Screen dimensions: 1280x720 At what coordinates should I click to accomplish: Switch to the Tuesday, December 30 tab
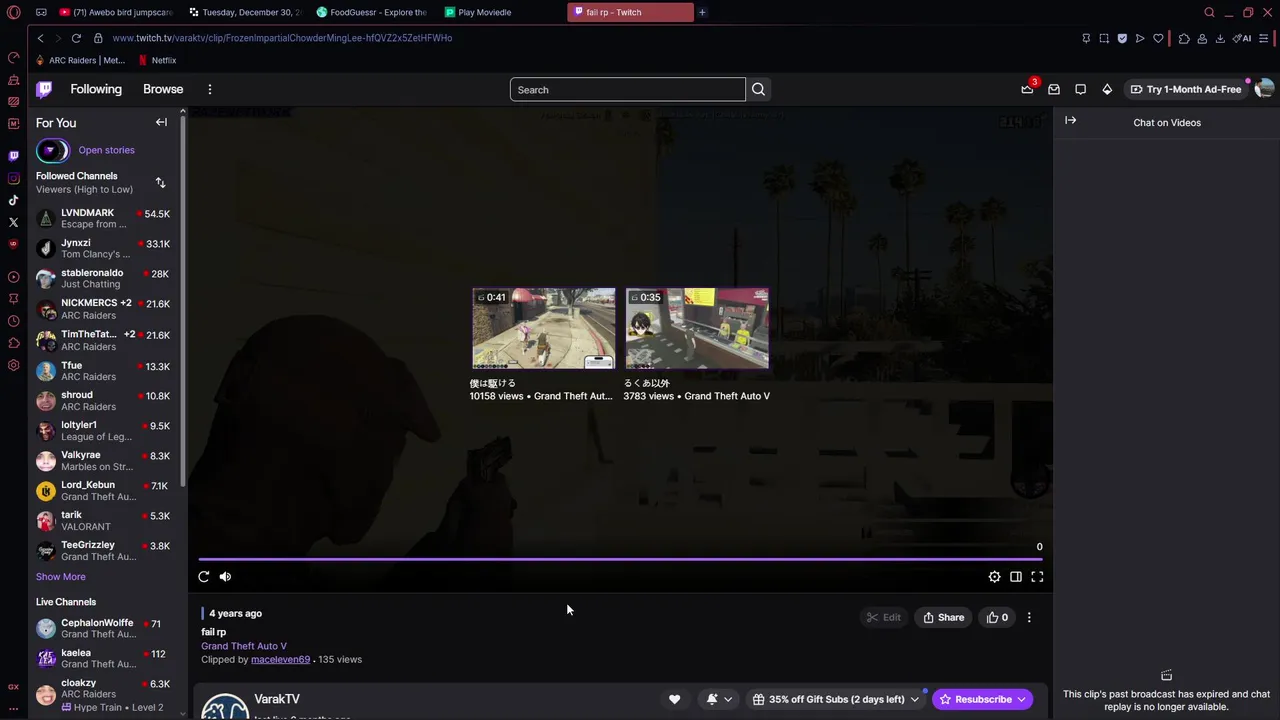pos(244,12)
